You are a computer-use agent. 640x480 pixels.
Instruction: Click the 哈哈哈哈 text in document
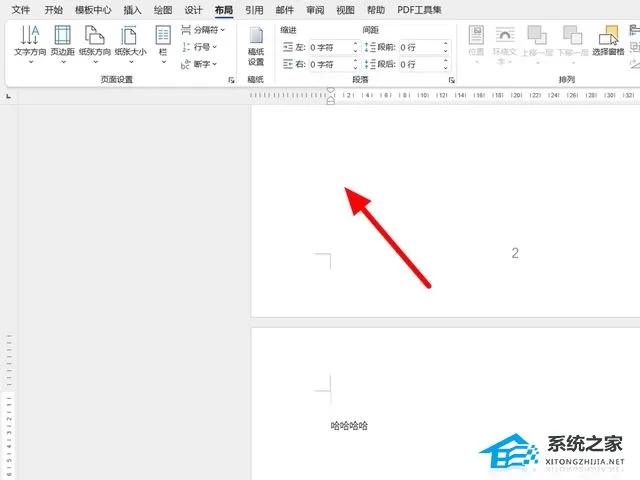tap(349, 426)
